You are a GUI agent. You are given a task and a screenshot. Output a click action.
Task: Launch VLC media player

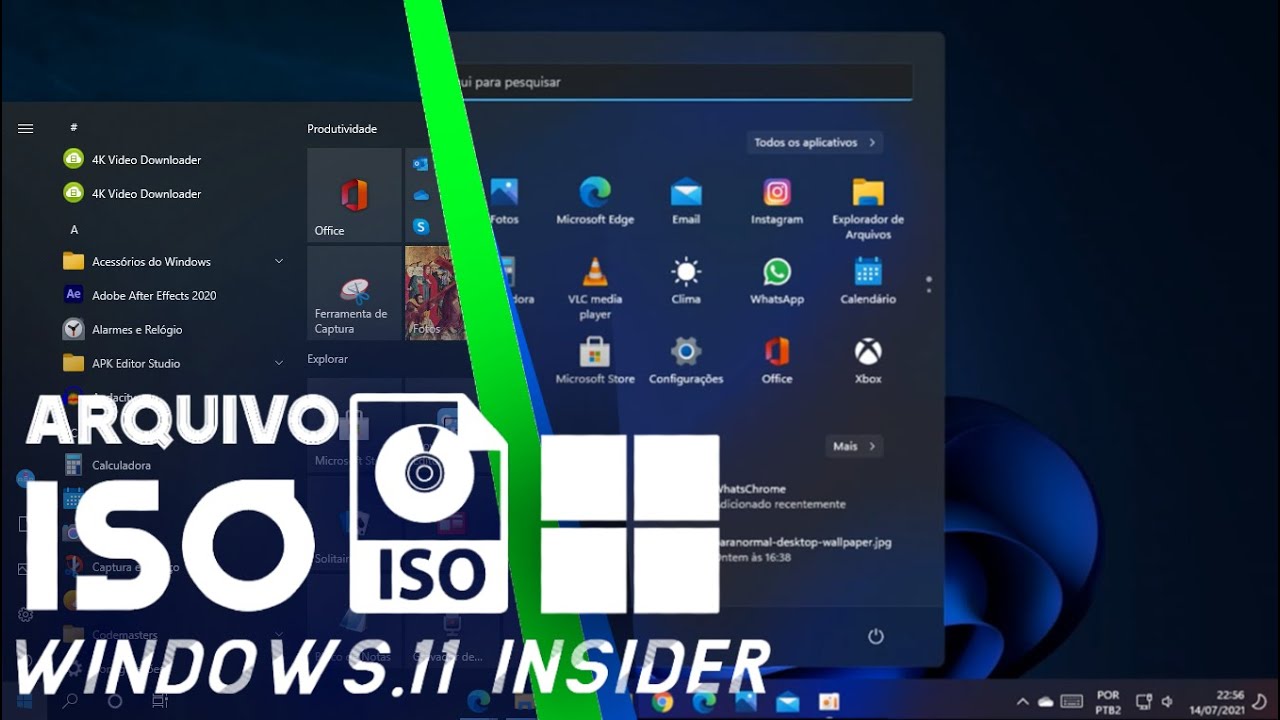pos(595,288)
